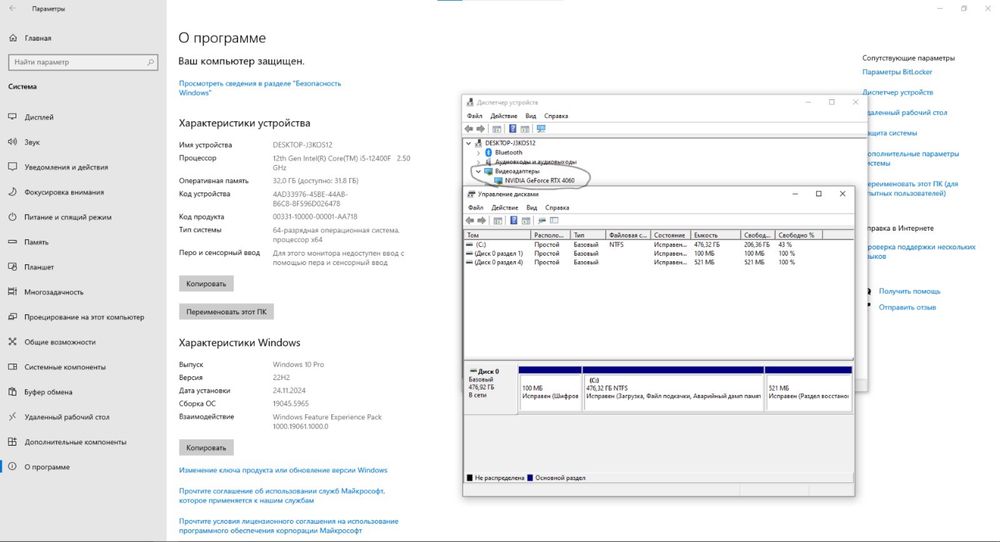This screenshot has height=542, width=1000.
Task: Open Справка menu in Управление дисками
Action: 557,208
